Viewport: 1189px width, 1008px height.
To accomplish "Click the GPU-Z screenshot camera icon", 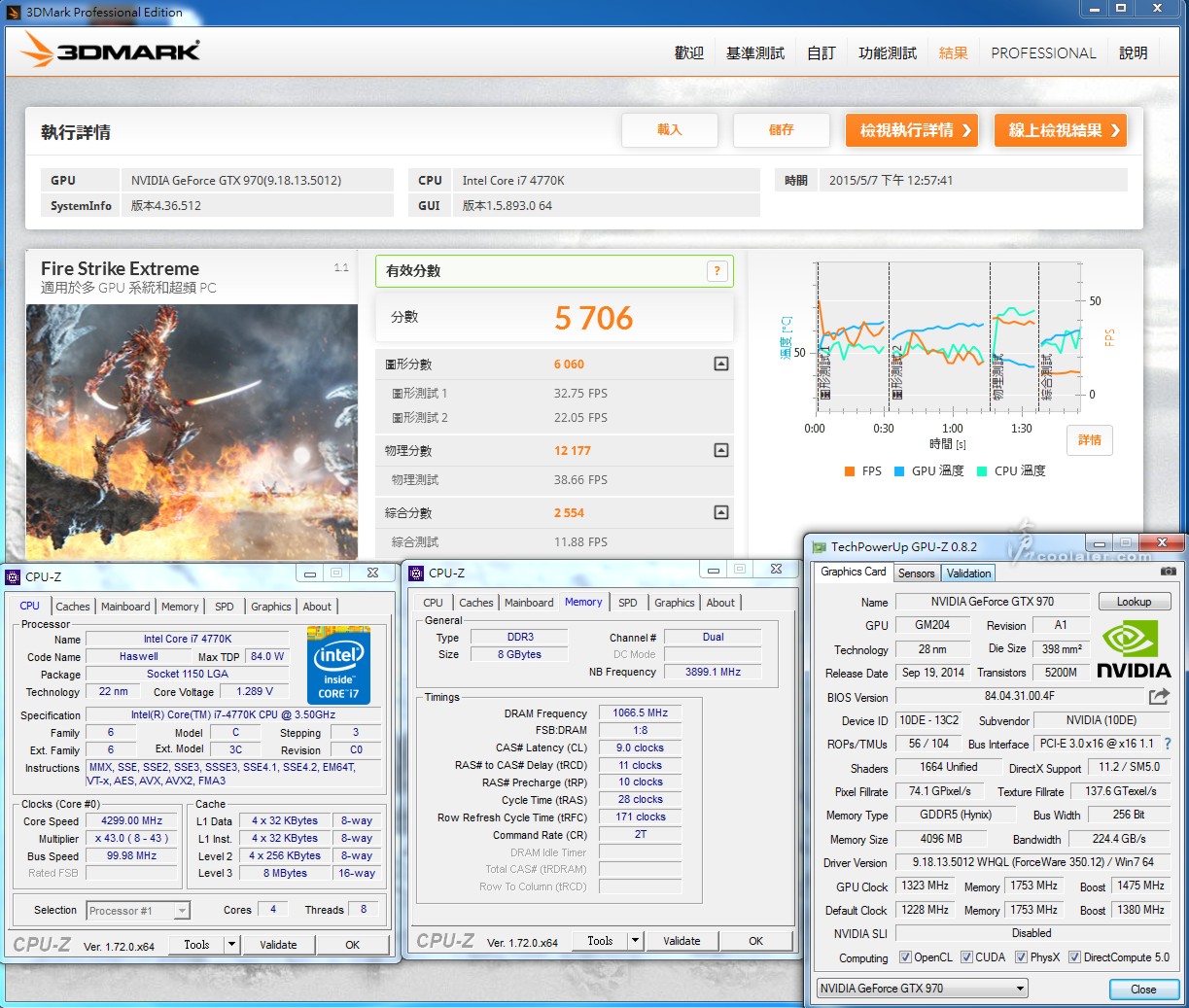I will [x=1168, y=572].
